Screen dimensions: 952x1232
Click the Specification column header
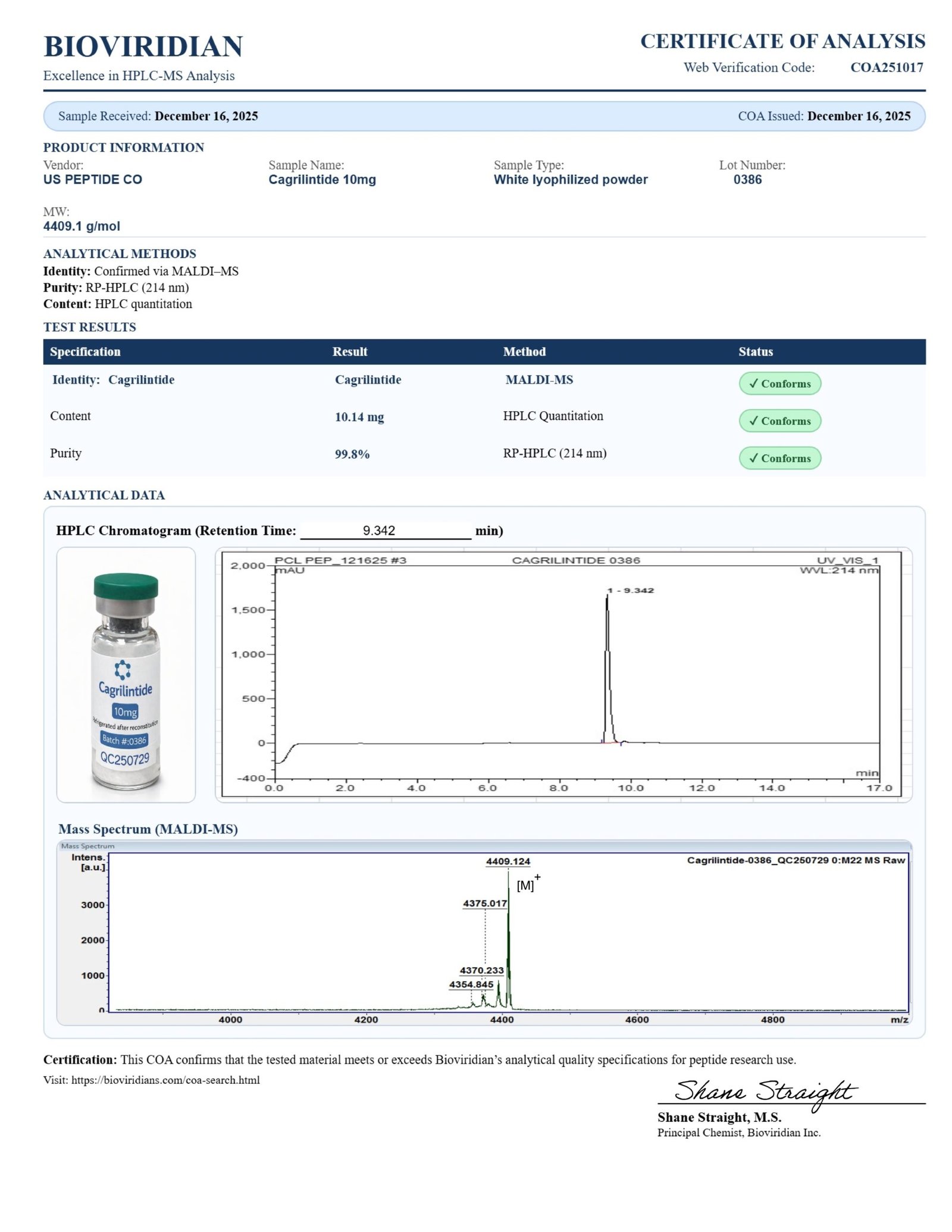(85, 352)
